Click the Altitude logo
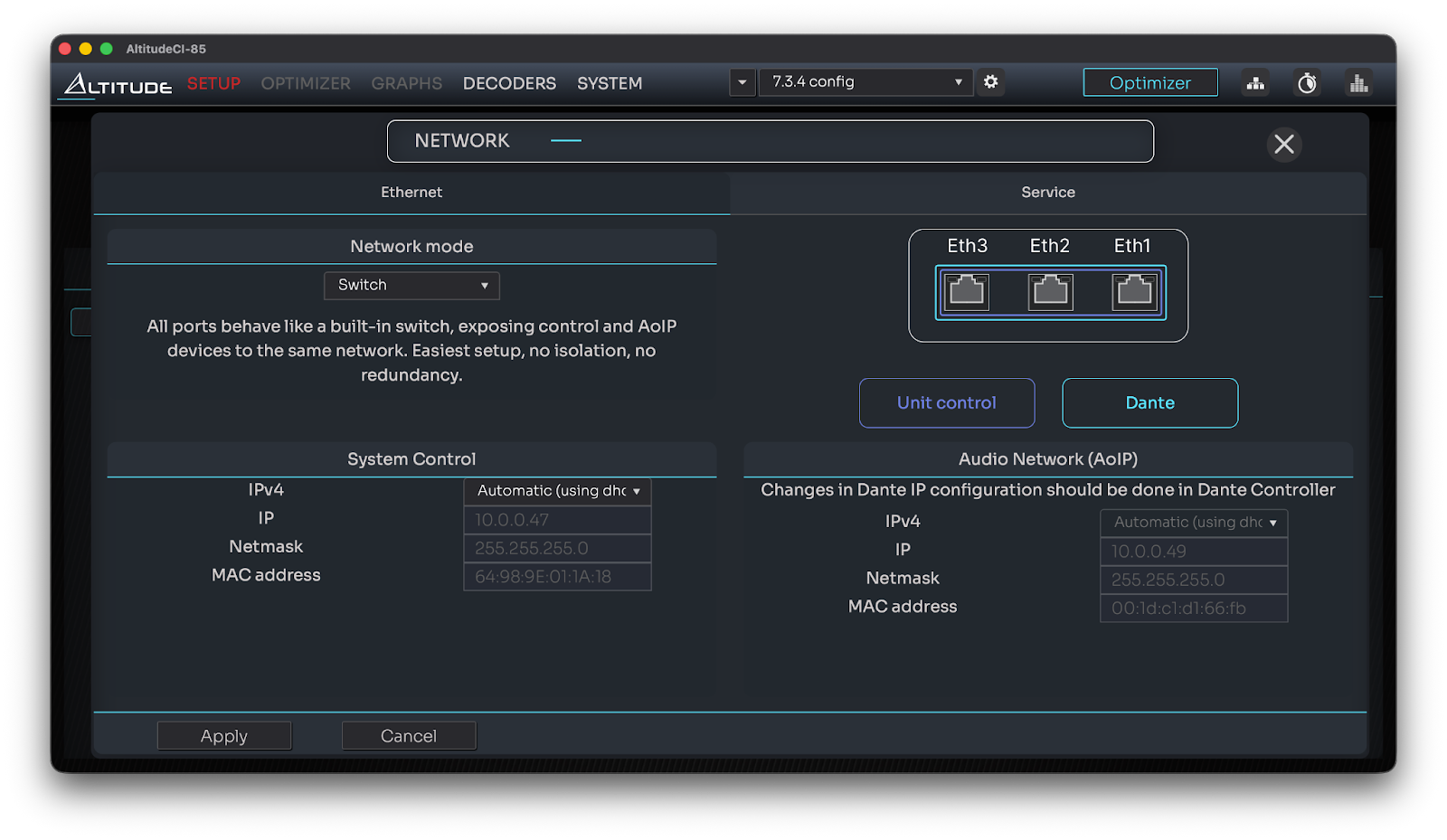1447x840 pixels. click(x=118, y=84)
